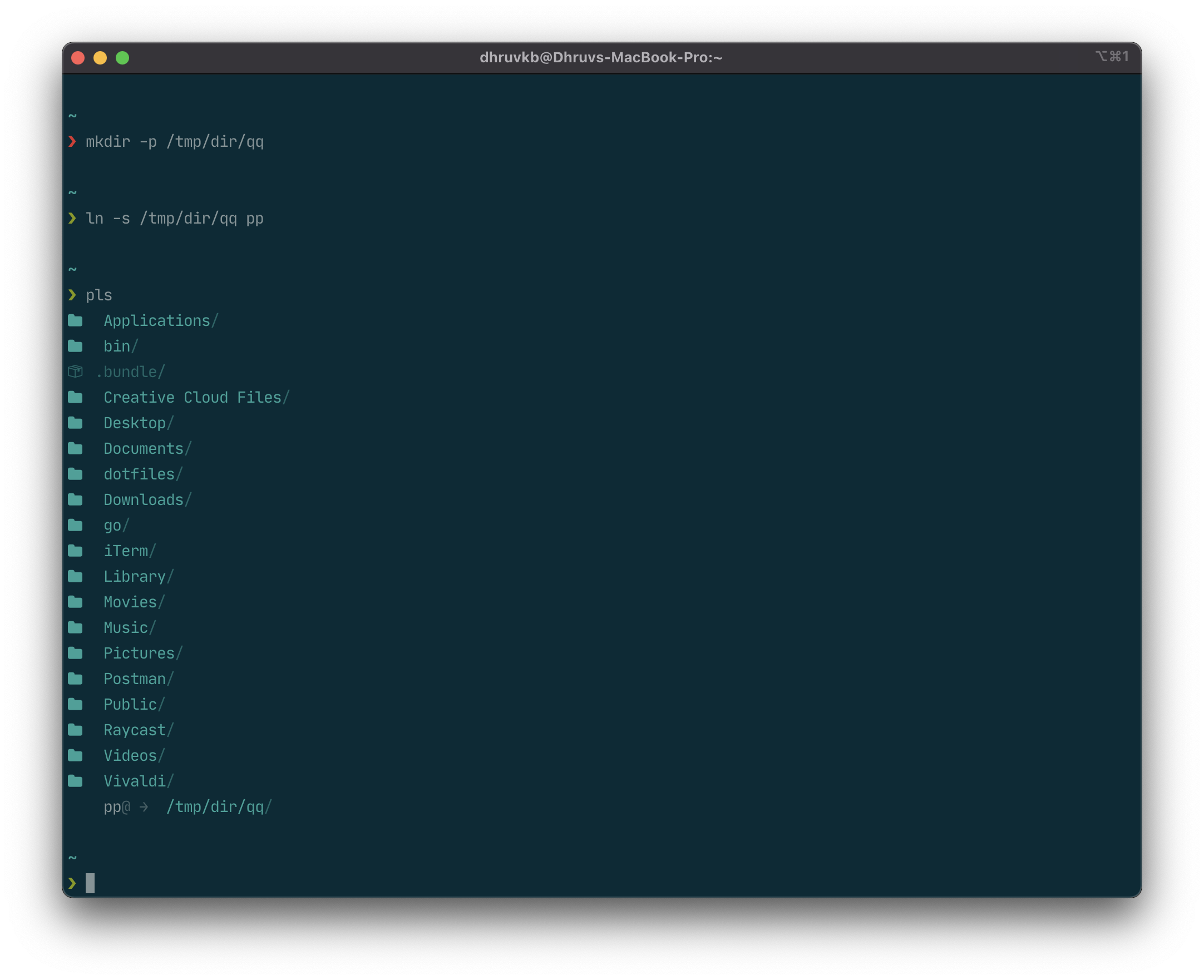Click the folder icon next to Library

click(75, 576)
